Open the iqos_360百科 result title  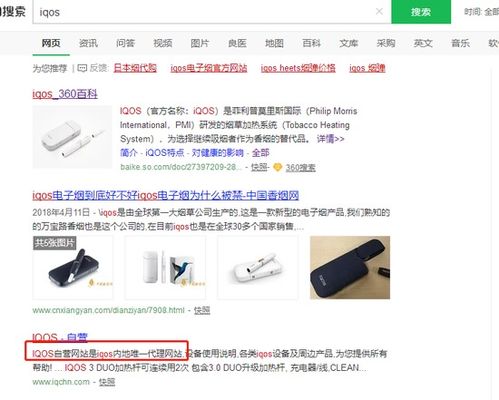[65, 94]
